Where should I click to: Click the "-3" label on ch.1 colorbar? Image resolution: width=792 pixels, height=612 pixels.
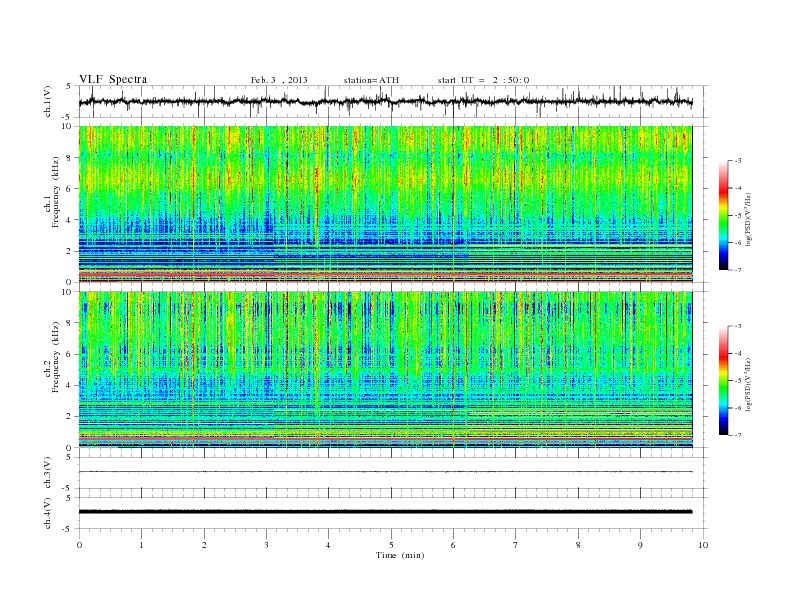(x=738, y=161)
